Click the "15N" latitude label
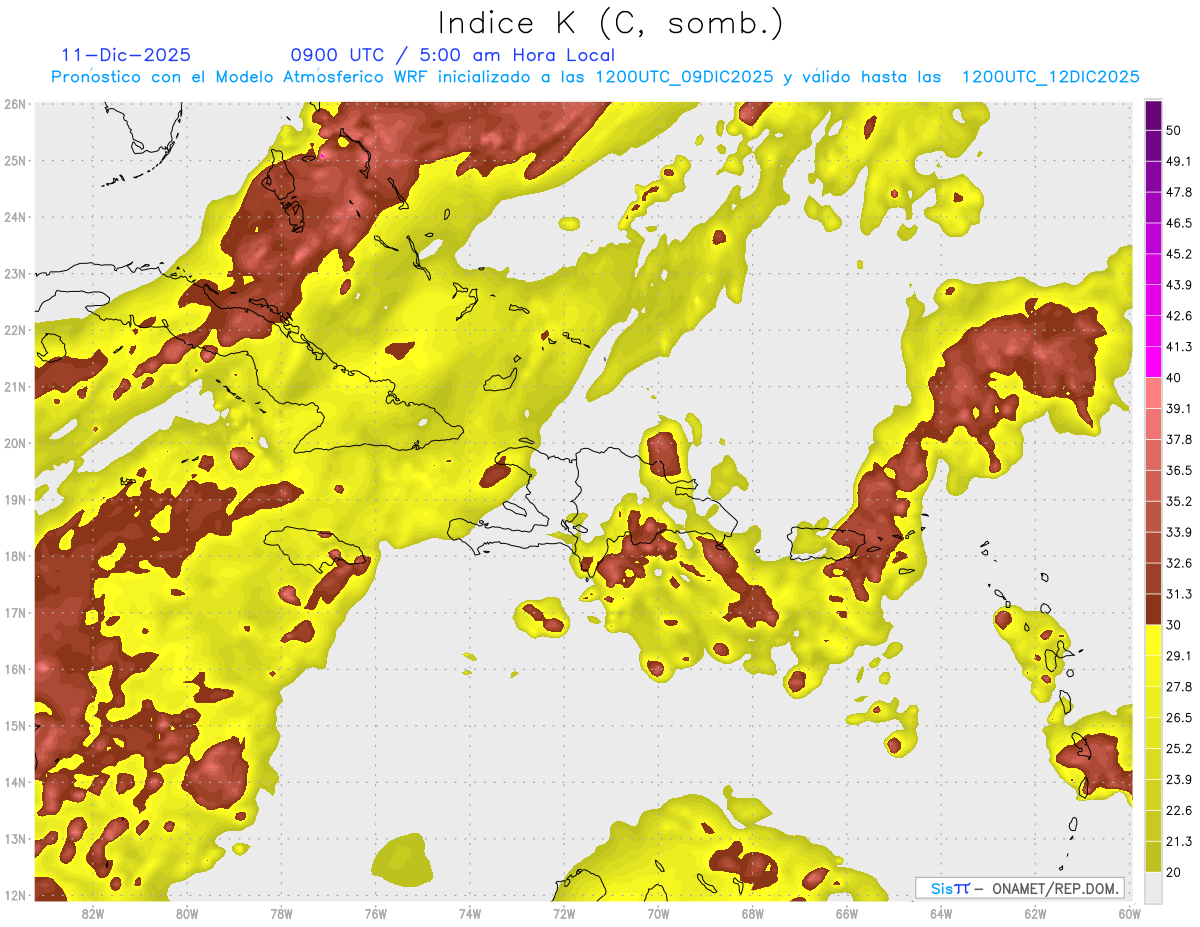Image resolution: width=1200 pixels, height=927 pixels. click(x=14, y=726)
